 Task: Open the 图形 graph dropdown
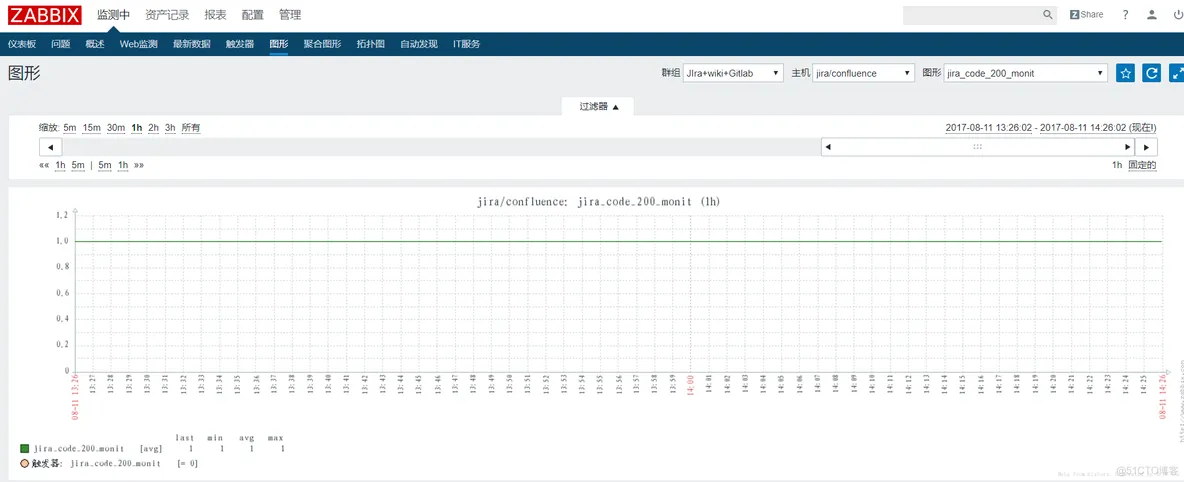[1025, 73]
